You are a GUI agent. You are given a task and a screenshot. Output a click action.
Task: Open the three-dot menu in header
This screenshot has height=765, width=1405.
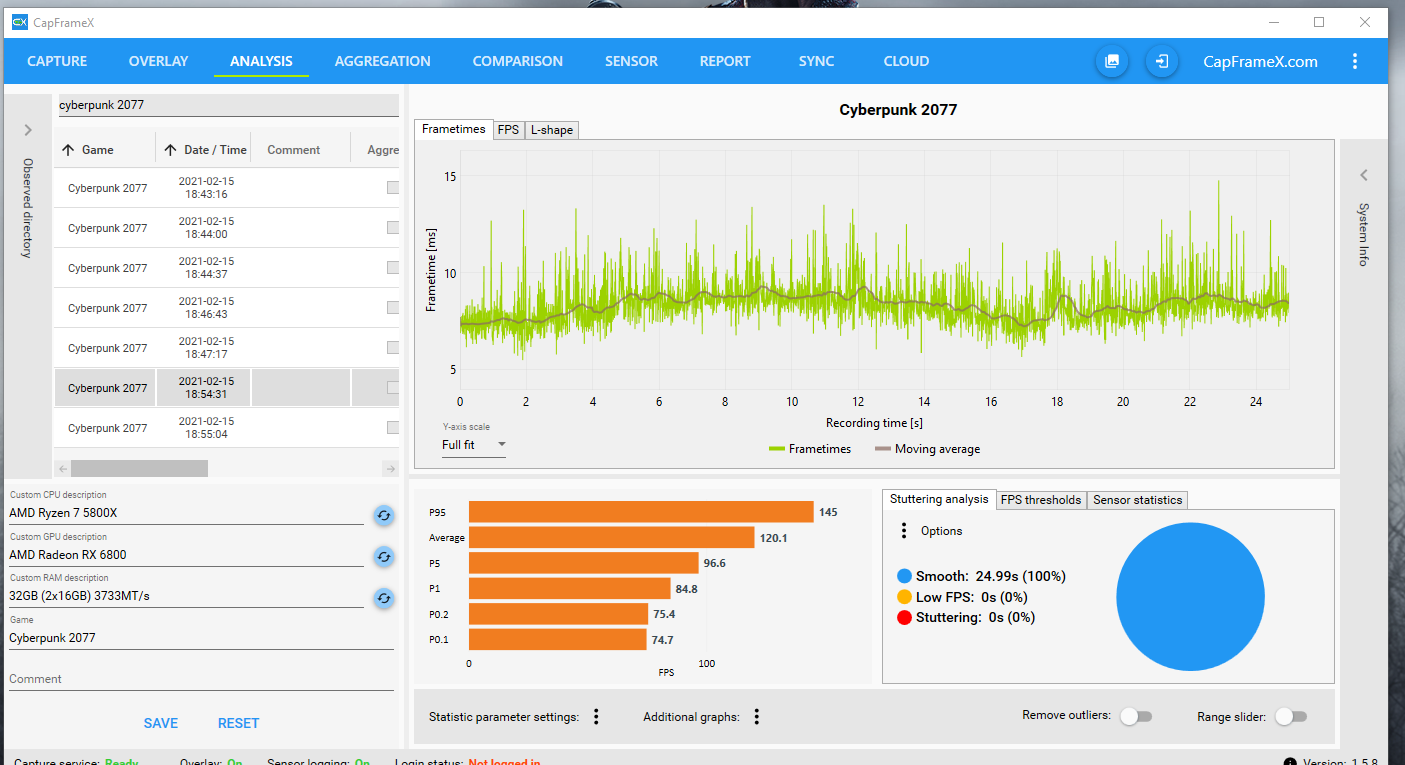click(1355, 61)
